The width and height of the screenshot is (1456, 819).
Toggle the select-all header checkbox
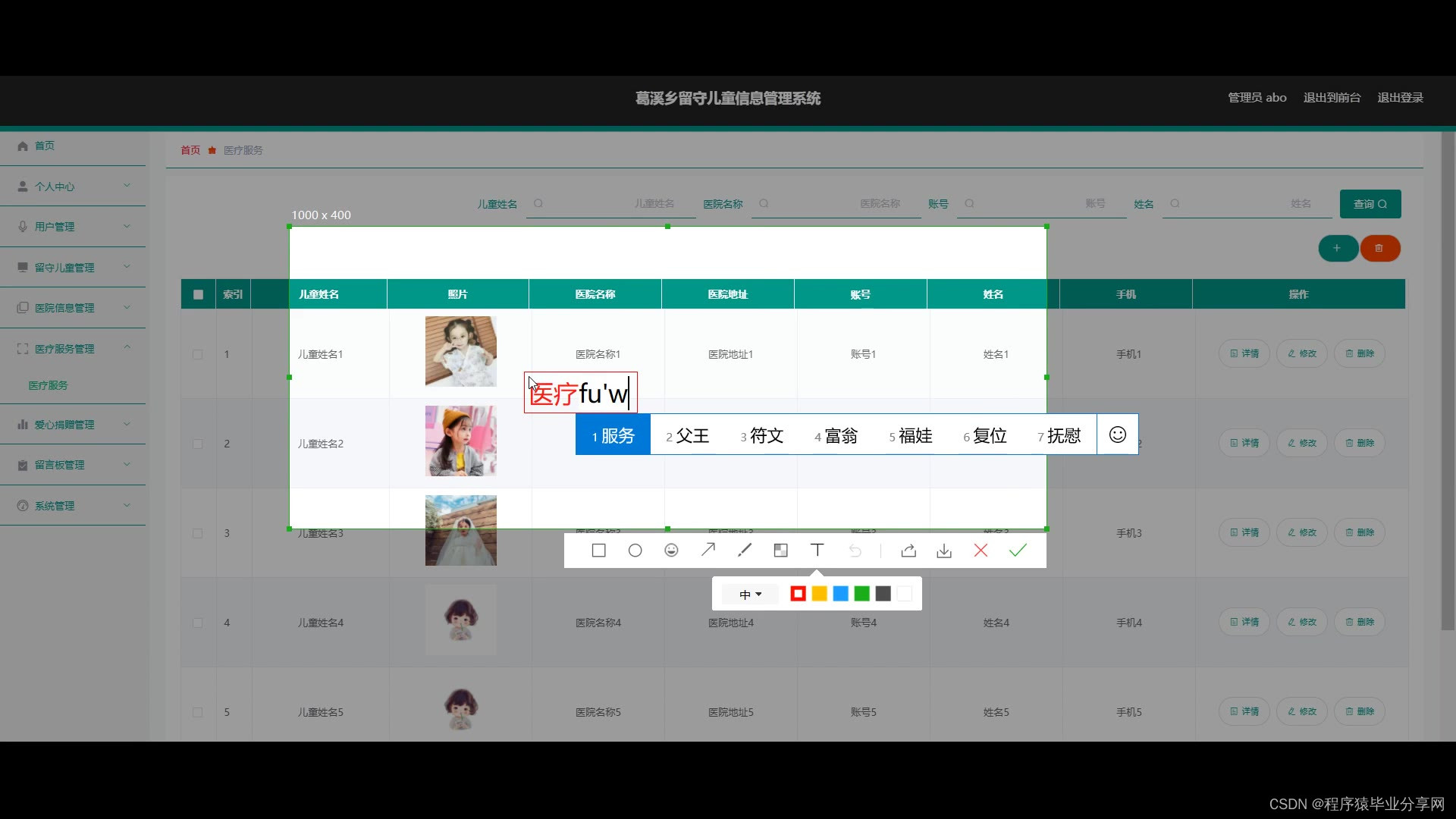pos(198,294)
